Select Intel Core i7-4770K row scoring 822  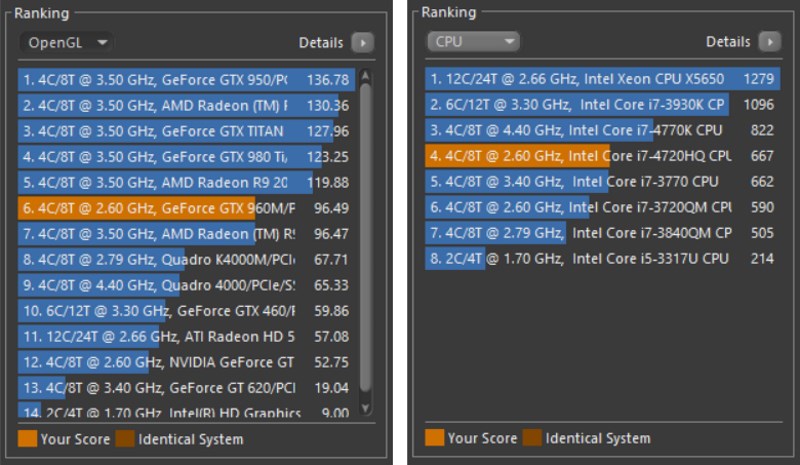(603, 130)
